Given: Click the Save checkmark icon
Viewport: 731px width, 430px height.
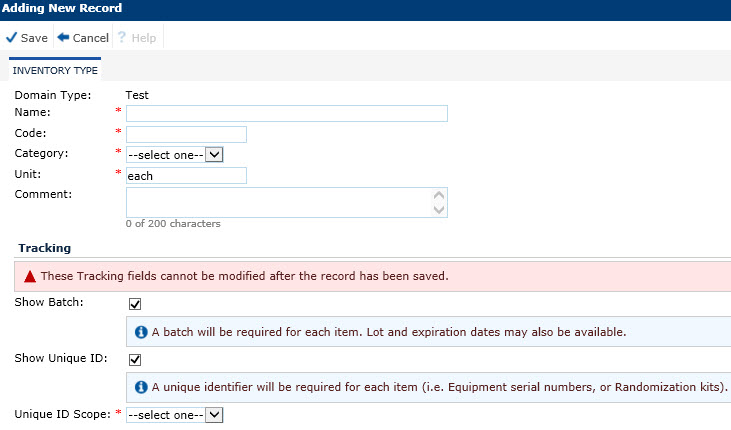Looking at the screenshot, I should click(x=11, y=38).
